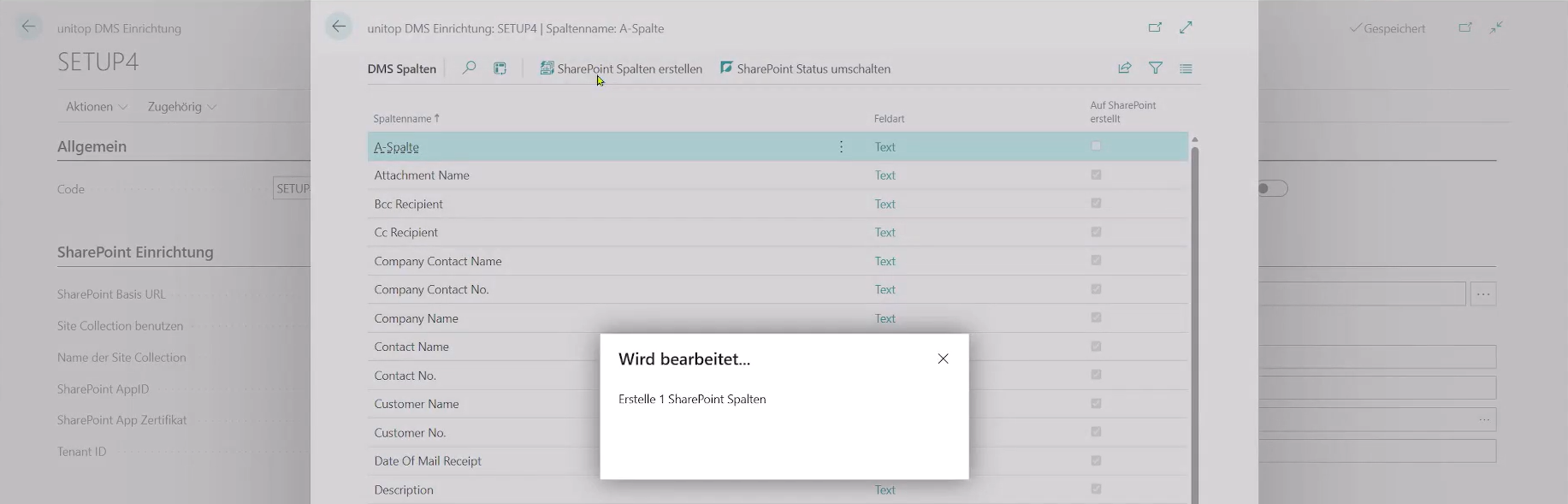Toggle the checkbox in the Cc Recipient row
Image resolution: width=1568 pixels, height=504 pixels.
(1096, 232)
